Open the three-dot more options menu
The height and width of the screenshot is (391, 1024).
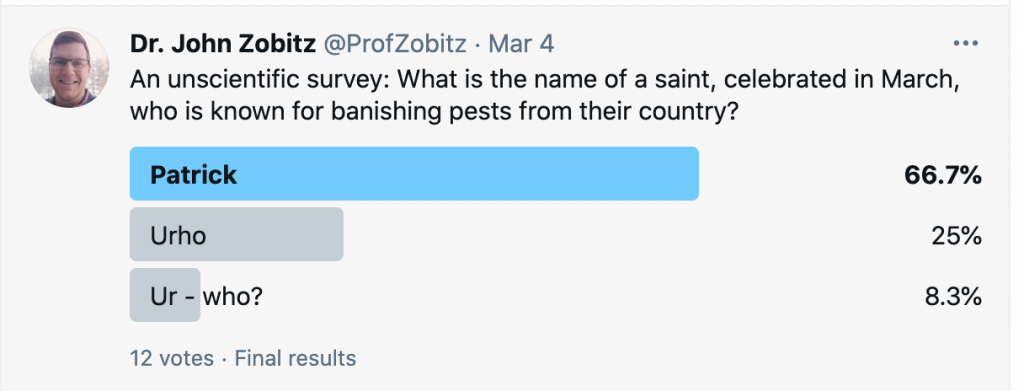click(965, 44)
